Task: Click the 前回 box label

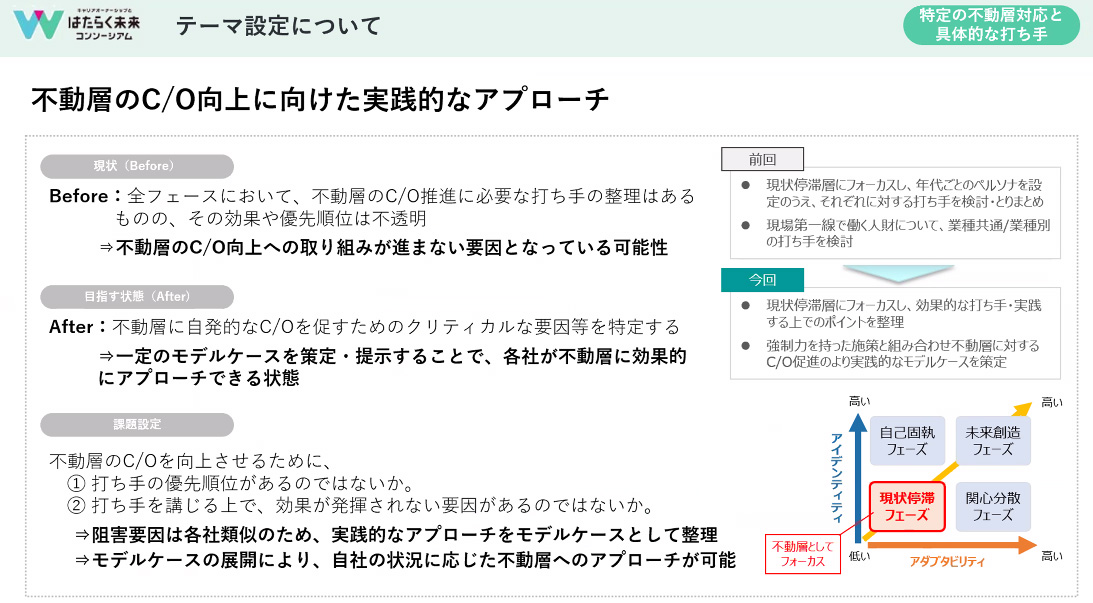Action: click(x=762, y=159)
